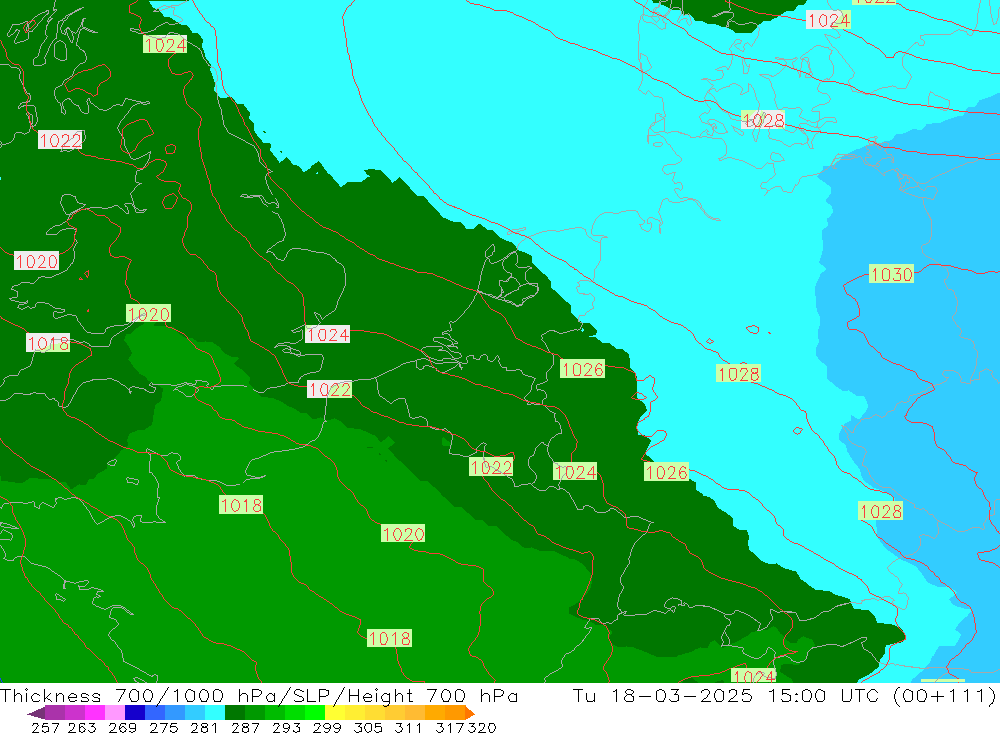Click legend value 281
Screen dimensions: 1000x733
[x=204, y=727]
